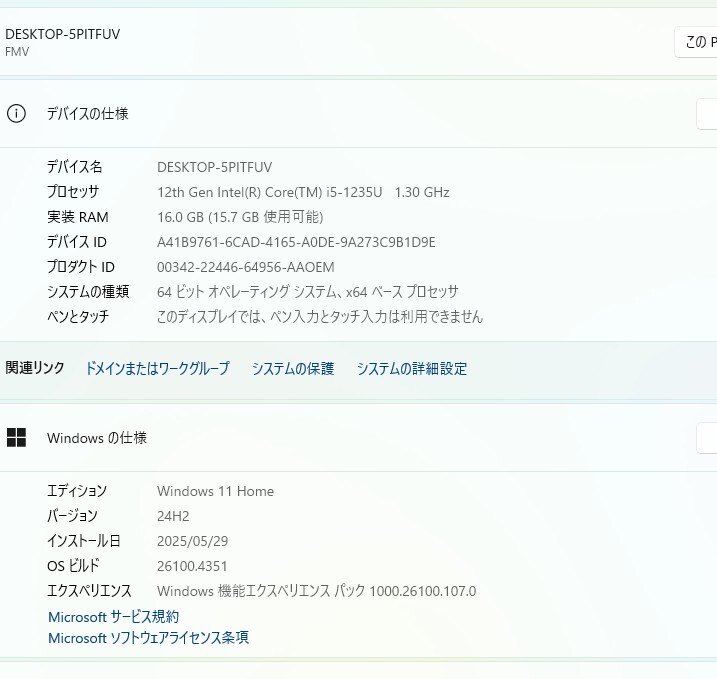Collapse the Windows の仕様 section title
717x679 pixels.
click(x=97, y=438)
